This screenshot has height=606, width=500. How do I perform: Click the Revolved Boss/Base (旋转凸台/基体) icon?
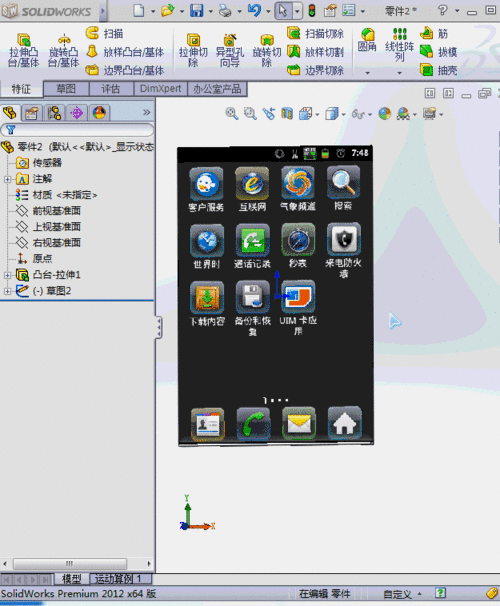pyautogui.click(x=64, y=51)
